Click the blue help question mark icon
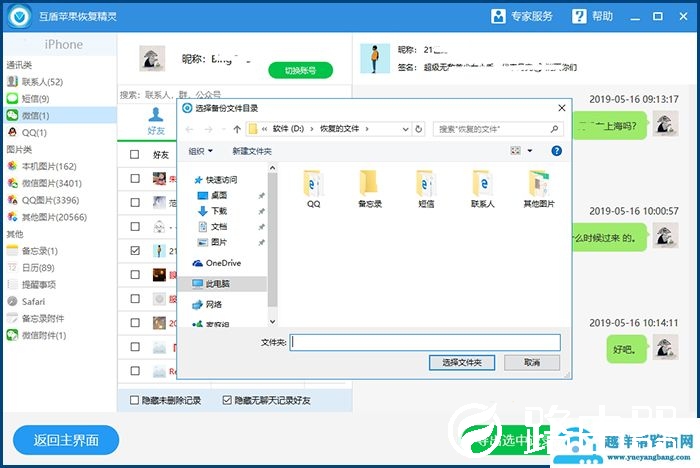The image size is (700, 468). point(556,151)
